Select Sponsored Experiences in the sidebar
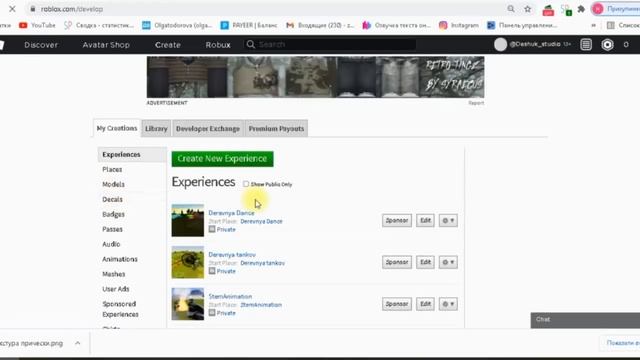 (x=120, y=309)
